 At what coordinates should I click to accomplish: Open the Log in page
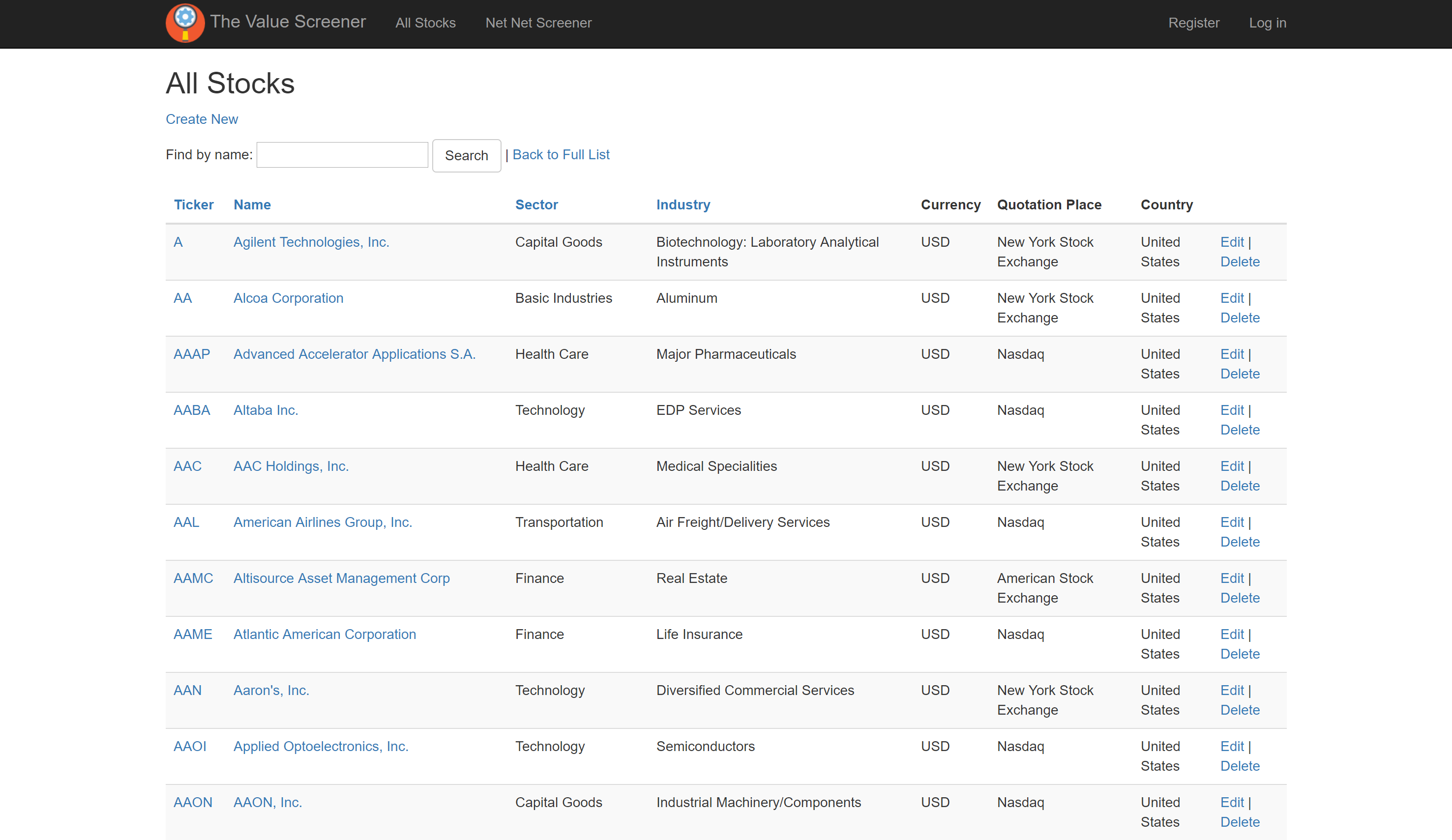point(1267,23)
